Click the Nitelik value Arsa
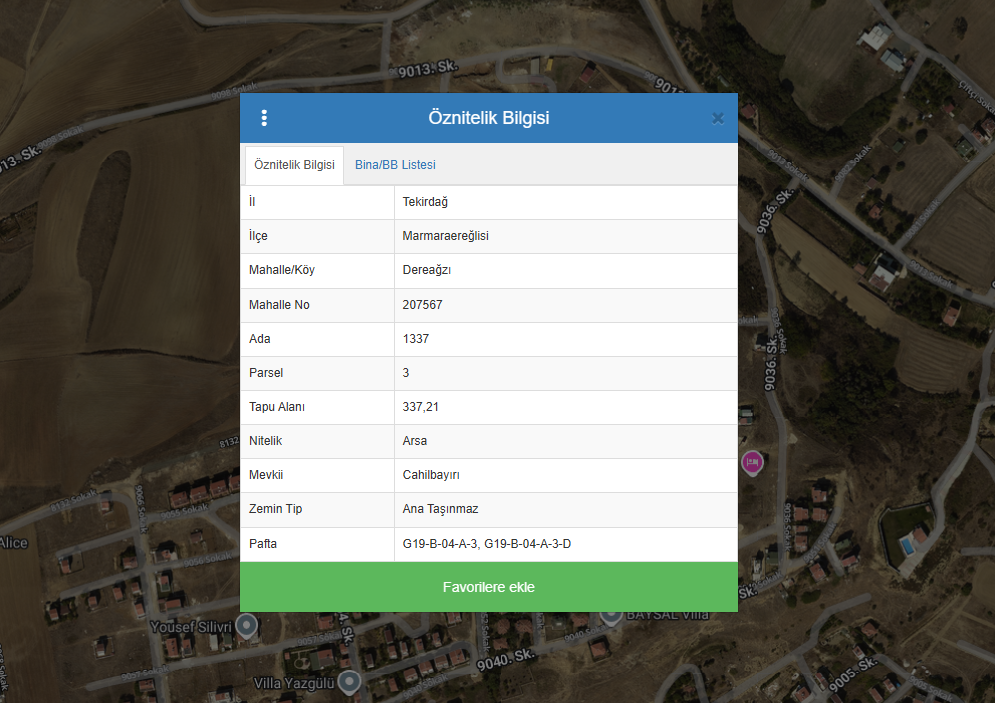 pos(414,441)
